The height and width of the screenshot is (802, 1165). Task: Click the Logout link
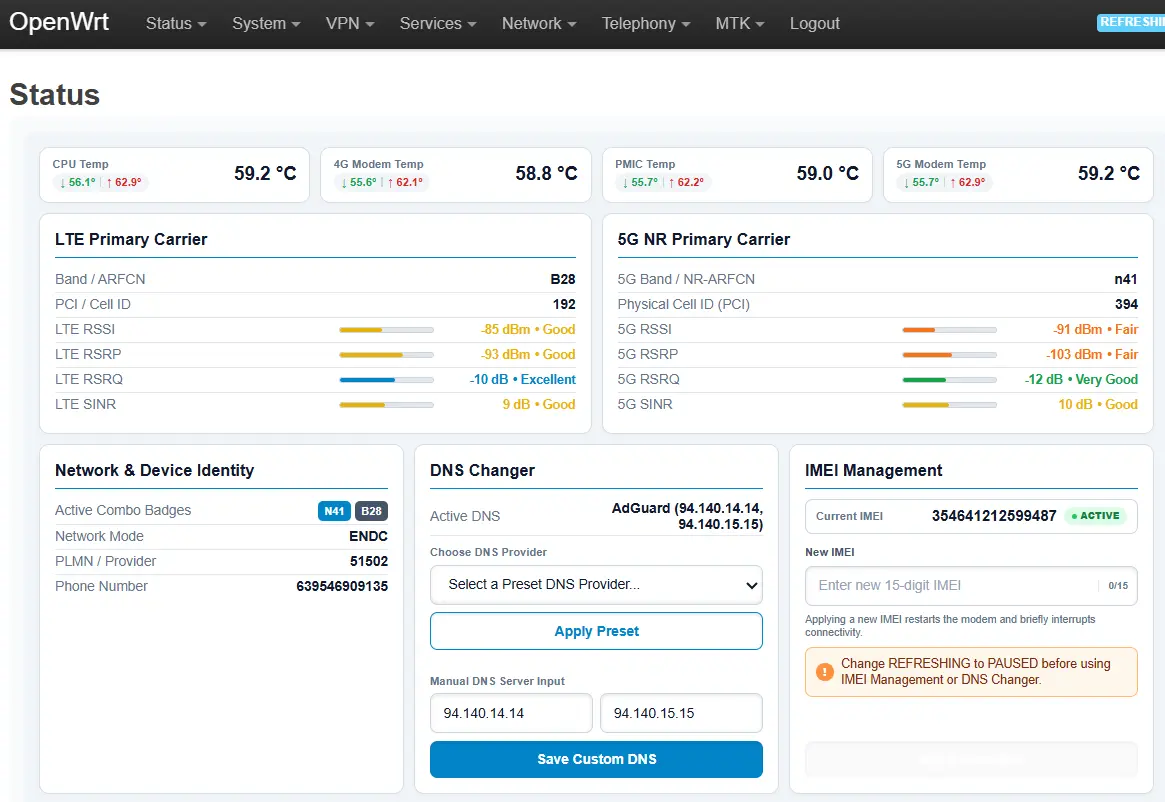(814, 24)
